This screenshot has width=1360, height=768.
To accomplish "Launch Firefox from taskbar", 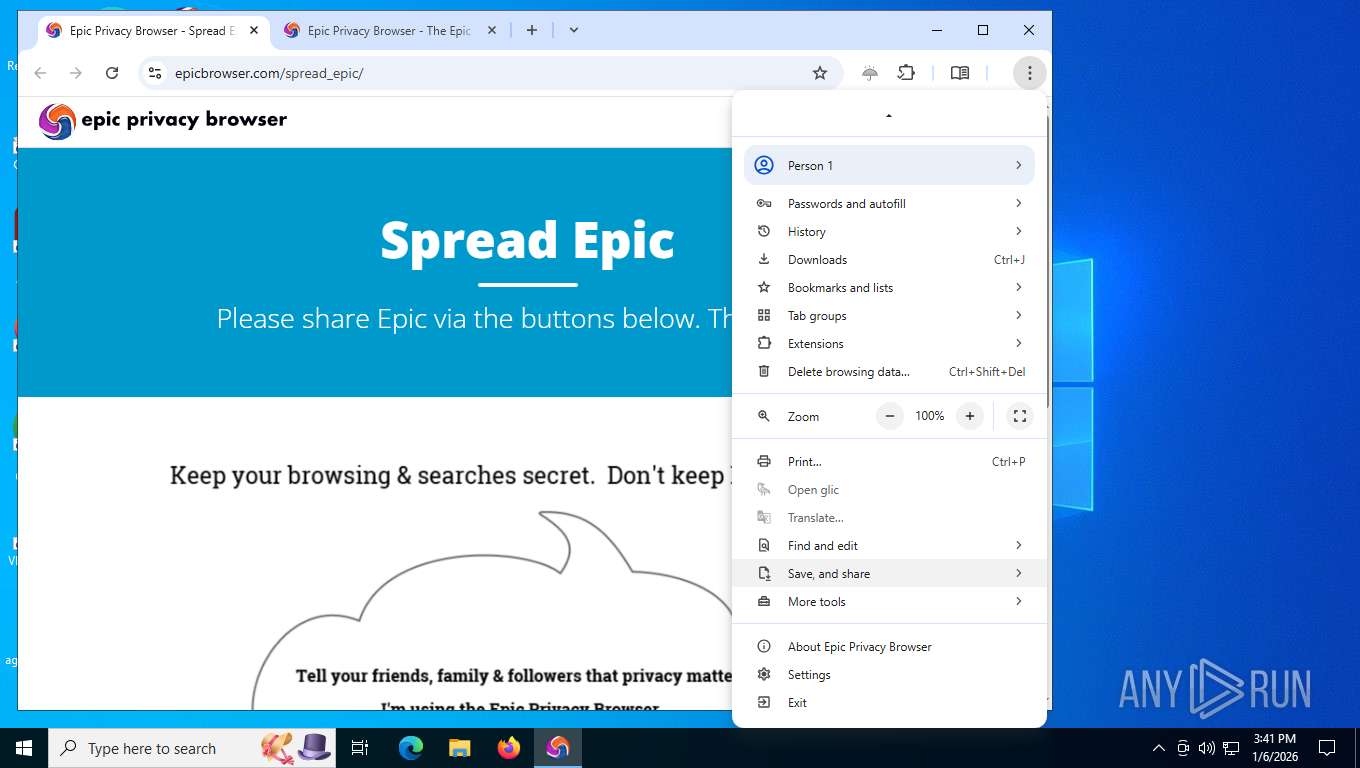I will pyautogui.click(x=509, y=748).
